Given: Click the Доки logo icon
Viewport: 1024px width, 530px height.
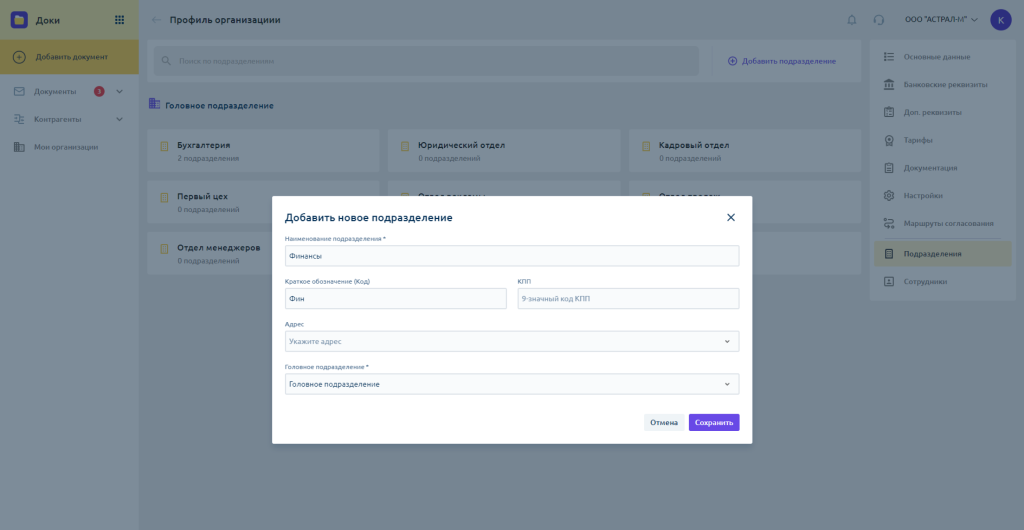Looking at the screenshot, I should pyautogui.click(x=19, y=19).
